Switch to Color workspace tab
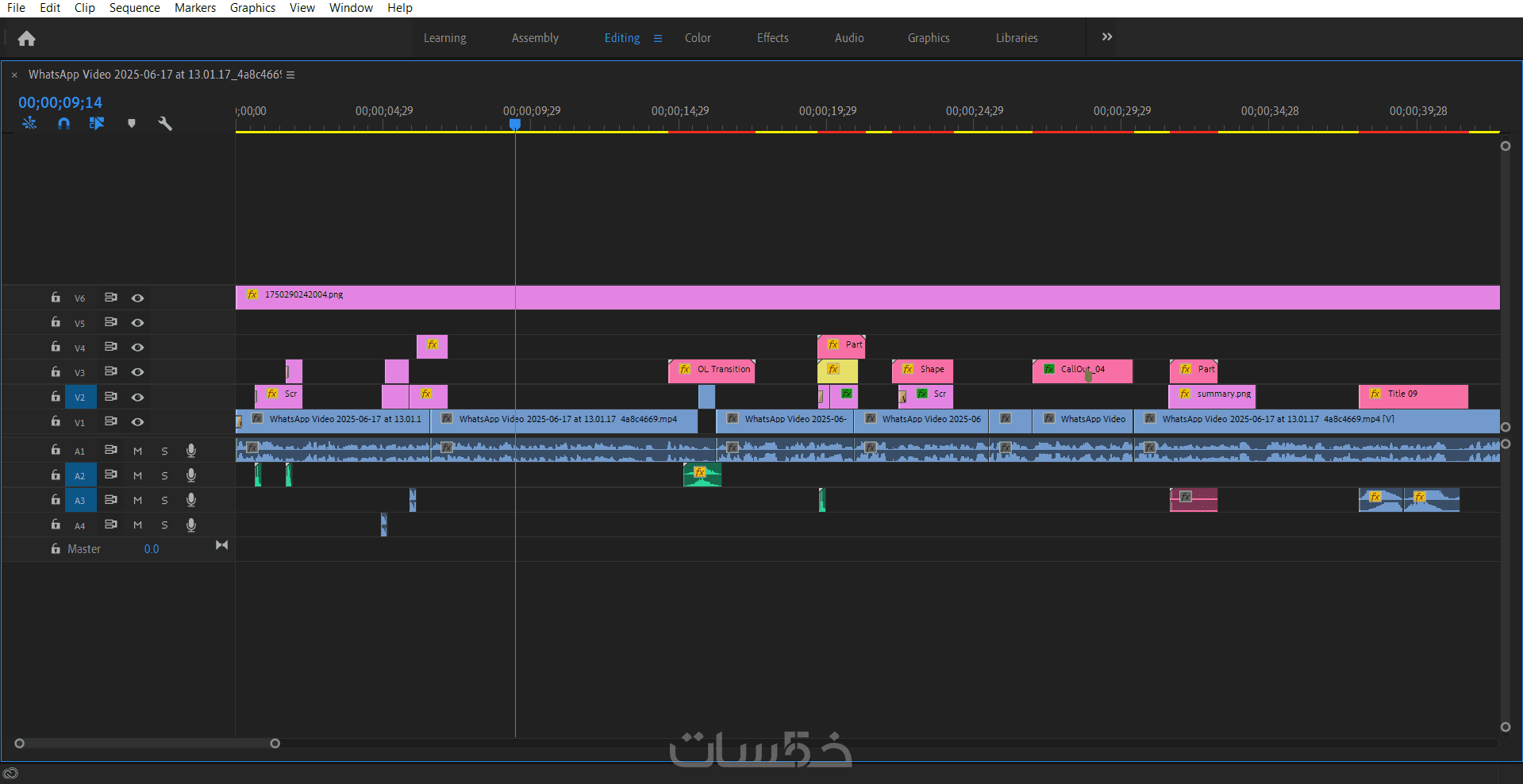The height and width of the screenshot is (784, 1523). point(698,38)
